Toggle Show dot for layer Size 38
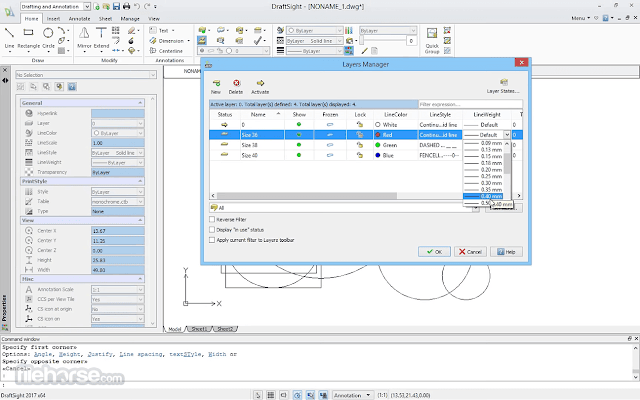The height and width of the screenshot is (400, 640). [x=299, y=145]
